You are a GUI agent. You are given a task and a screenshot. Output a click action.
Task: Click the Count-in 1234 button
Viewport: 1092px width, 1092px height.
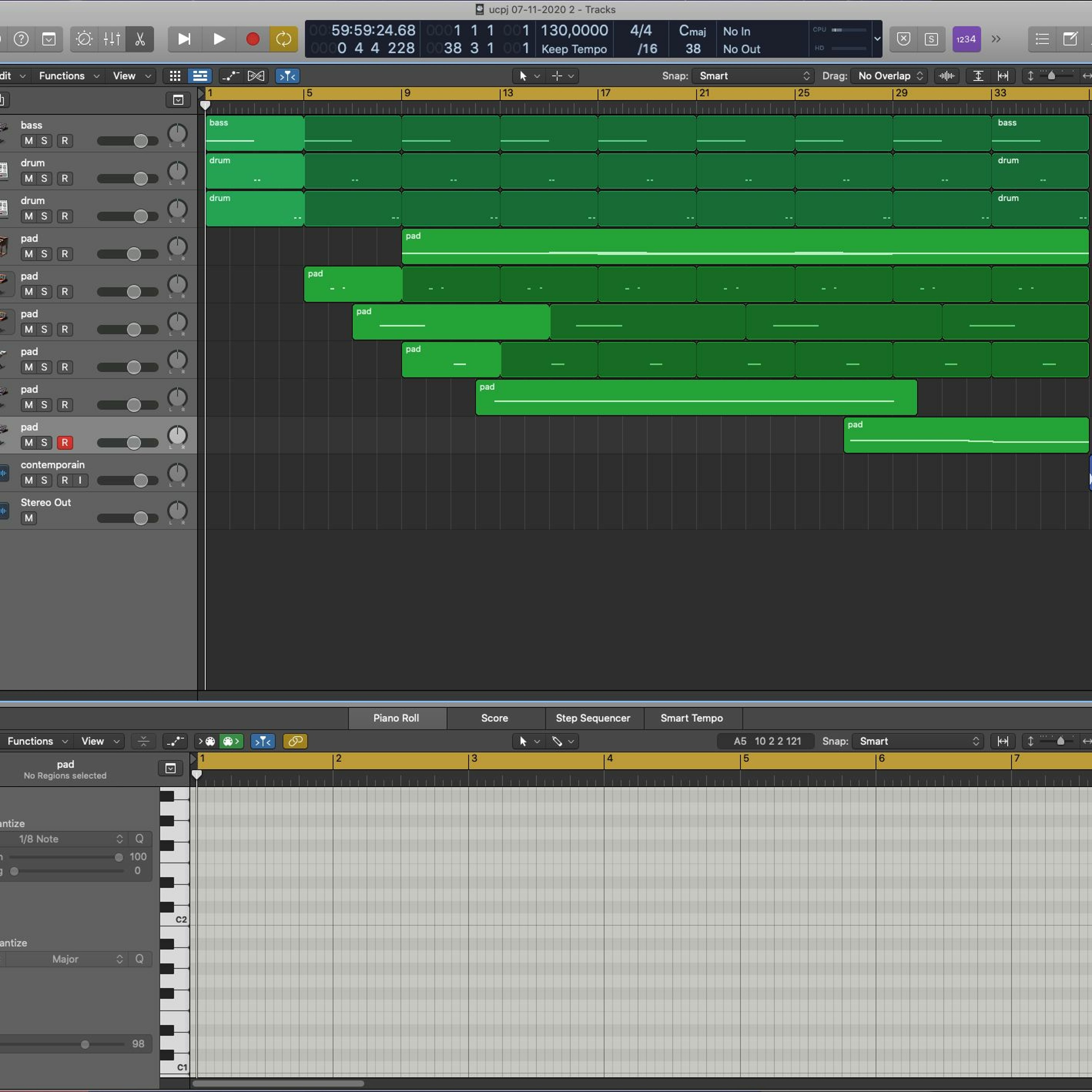tap(966, 39)
